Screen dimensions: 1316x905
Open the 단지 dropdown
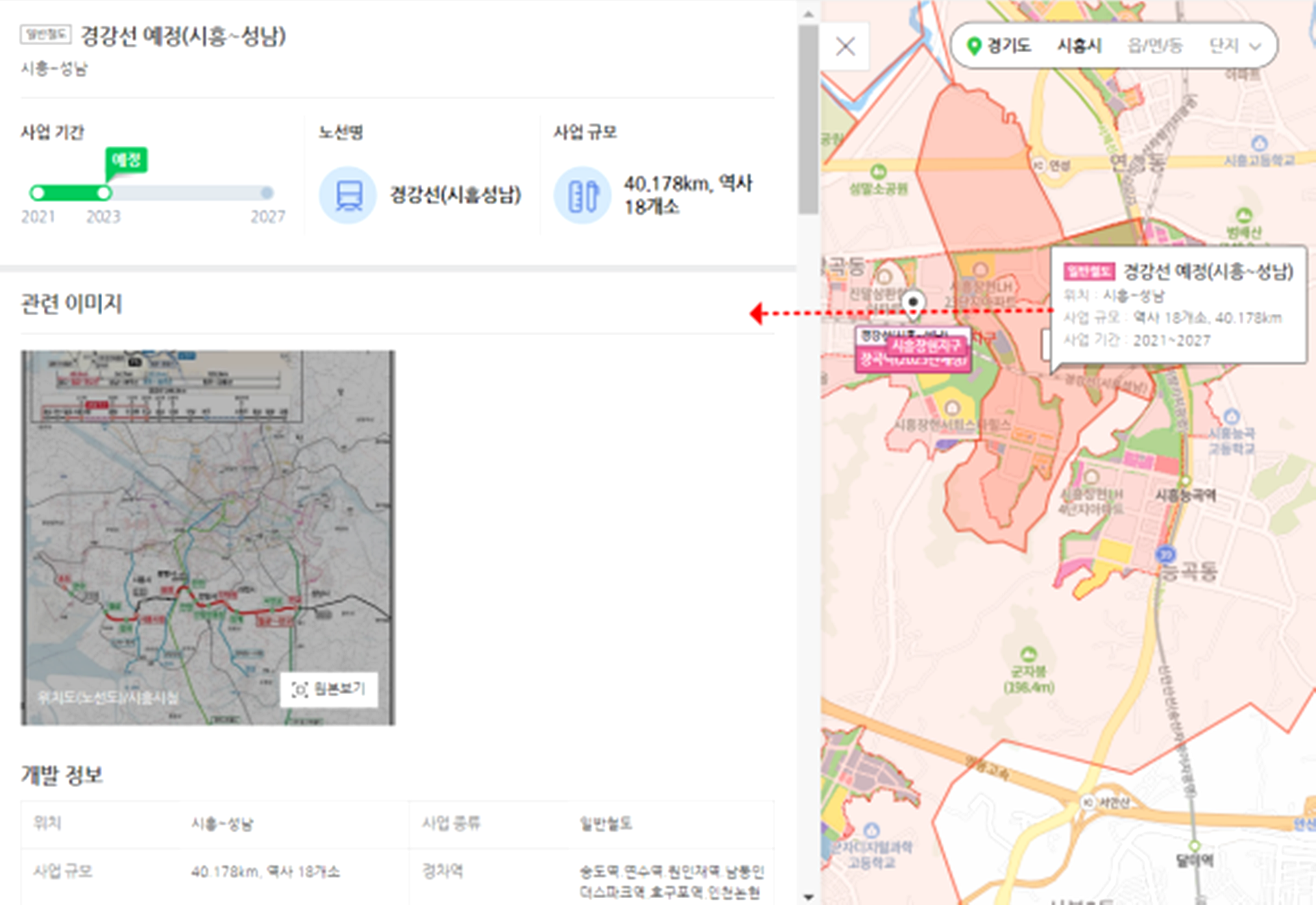coord(1223,46)
